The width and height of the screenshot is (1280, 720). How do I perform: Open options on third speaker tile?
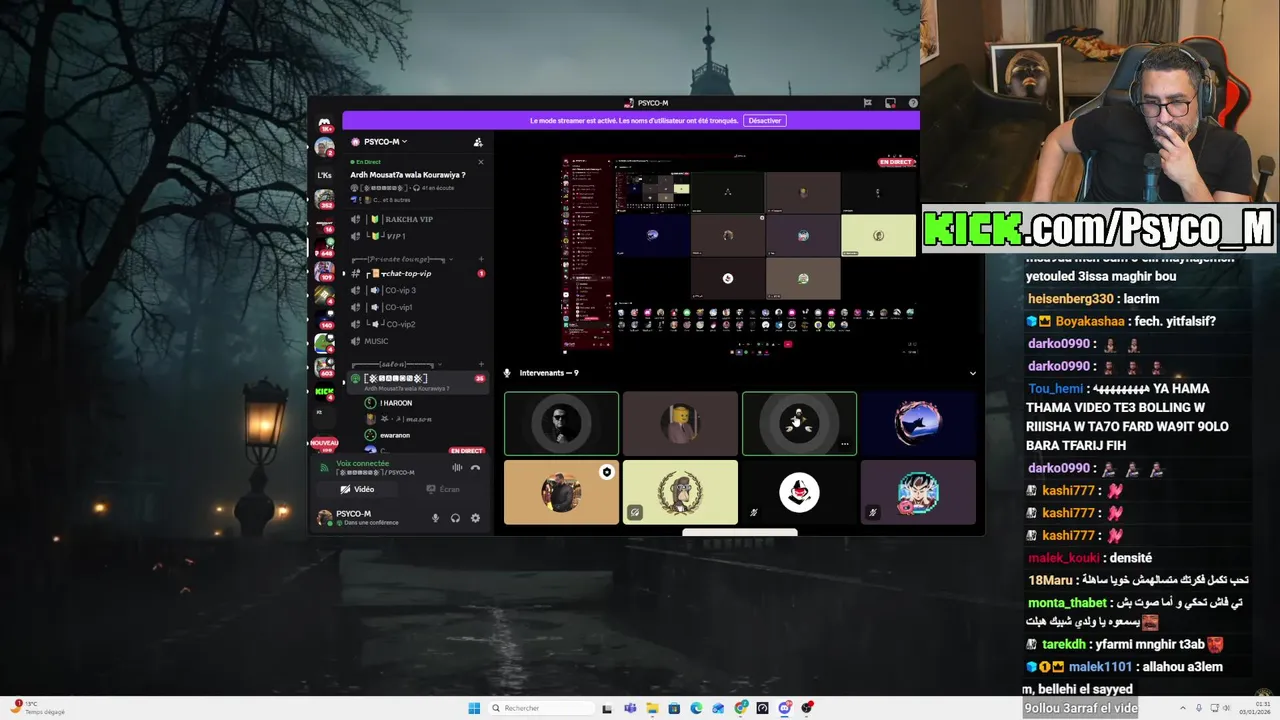[844, 444]
